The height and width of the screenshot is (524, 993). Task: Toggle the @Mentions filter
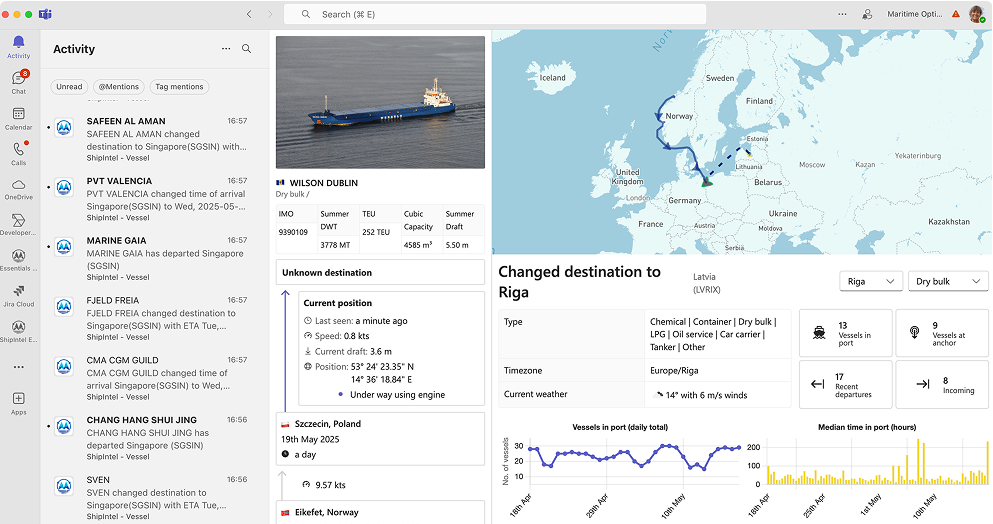pos(118,87)
